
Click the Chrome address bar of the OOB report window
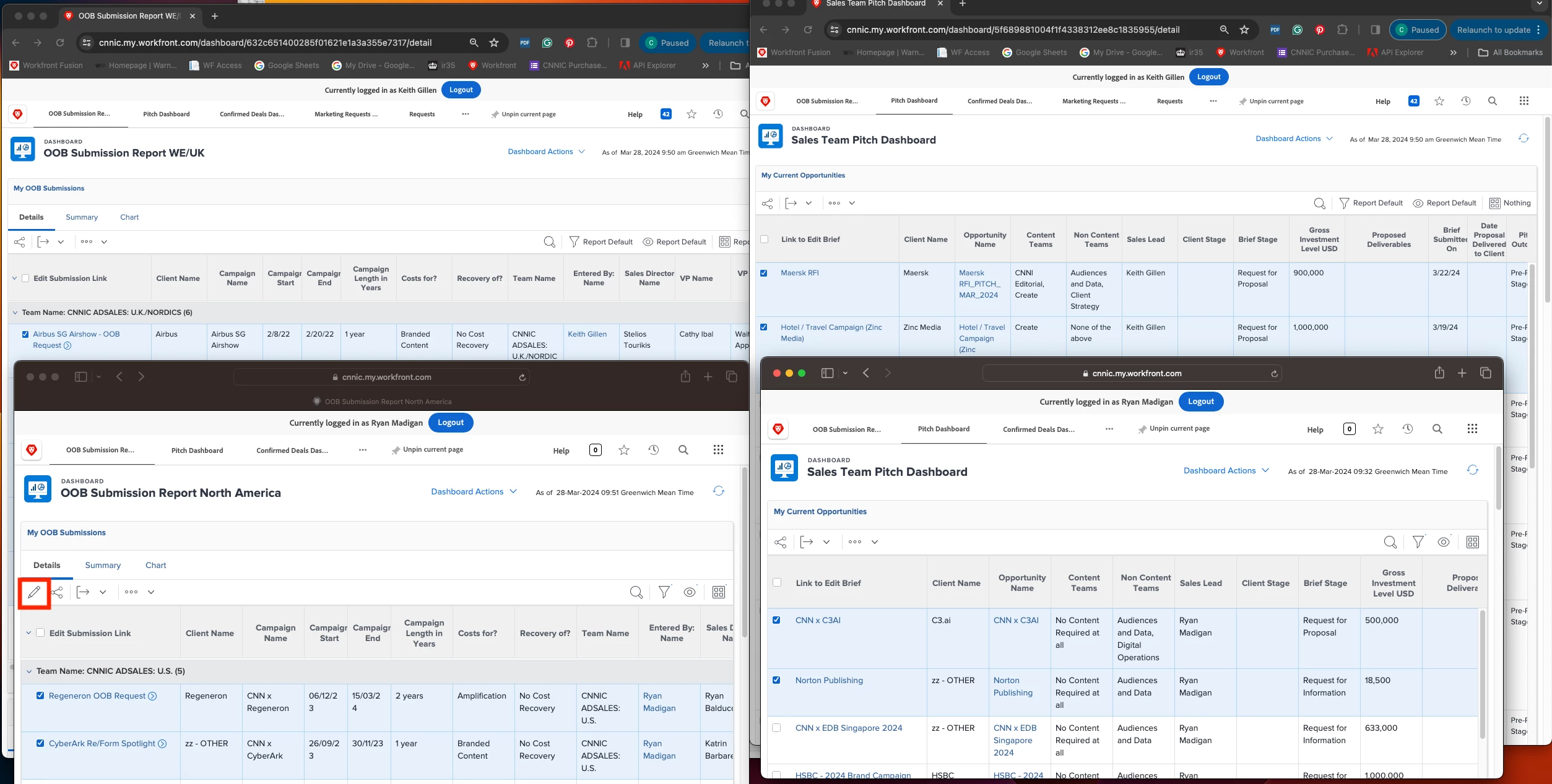pyautogui.click(x=265, y=43)
